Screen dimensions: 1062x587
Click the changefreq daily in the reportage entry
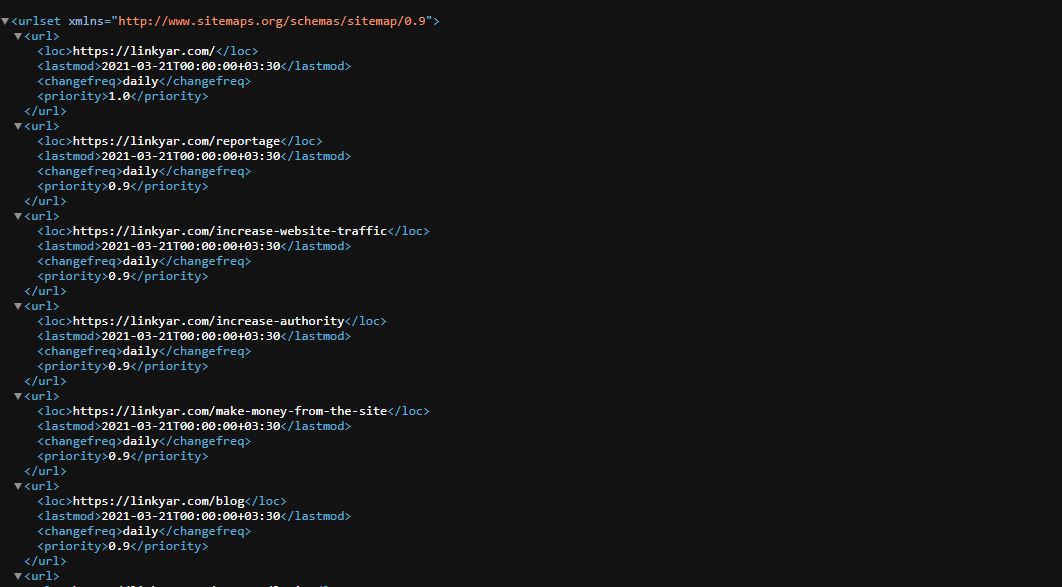[x=140, y=171]
